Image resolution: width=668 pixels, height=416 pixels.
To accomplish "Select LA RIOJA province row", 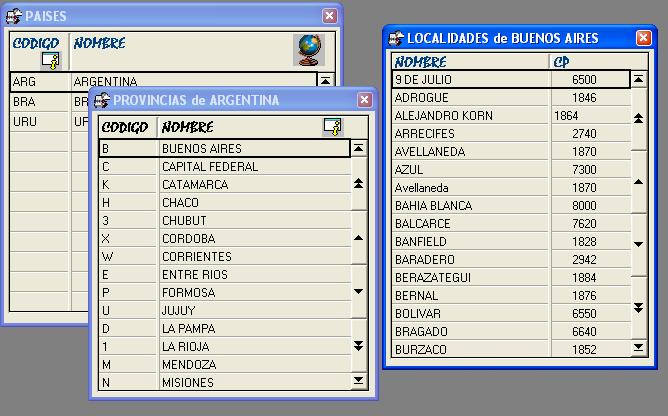I will coord(225,347).
